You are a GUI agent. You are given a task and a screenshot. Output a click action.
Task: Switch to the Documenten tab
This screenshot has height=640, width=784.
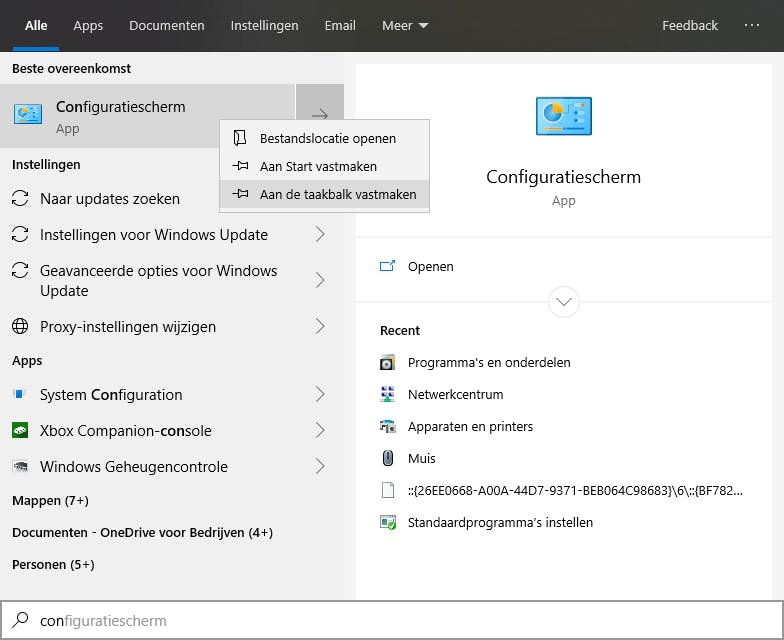(167, 25)
